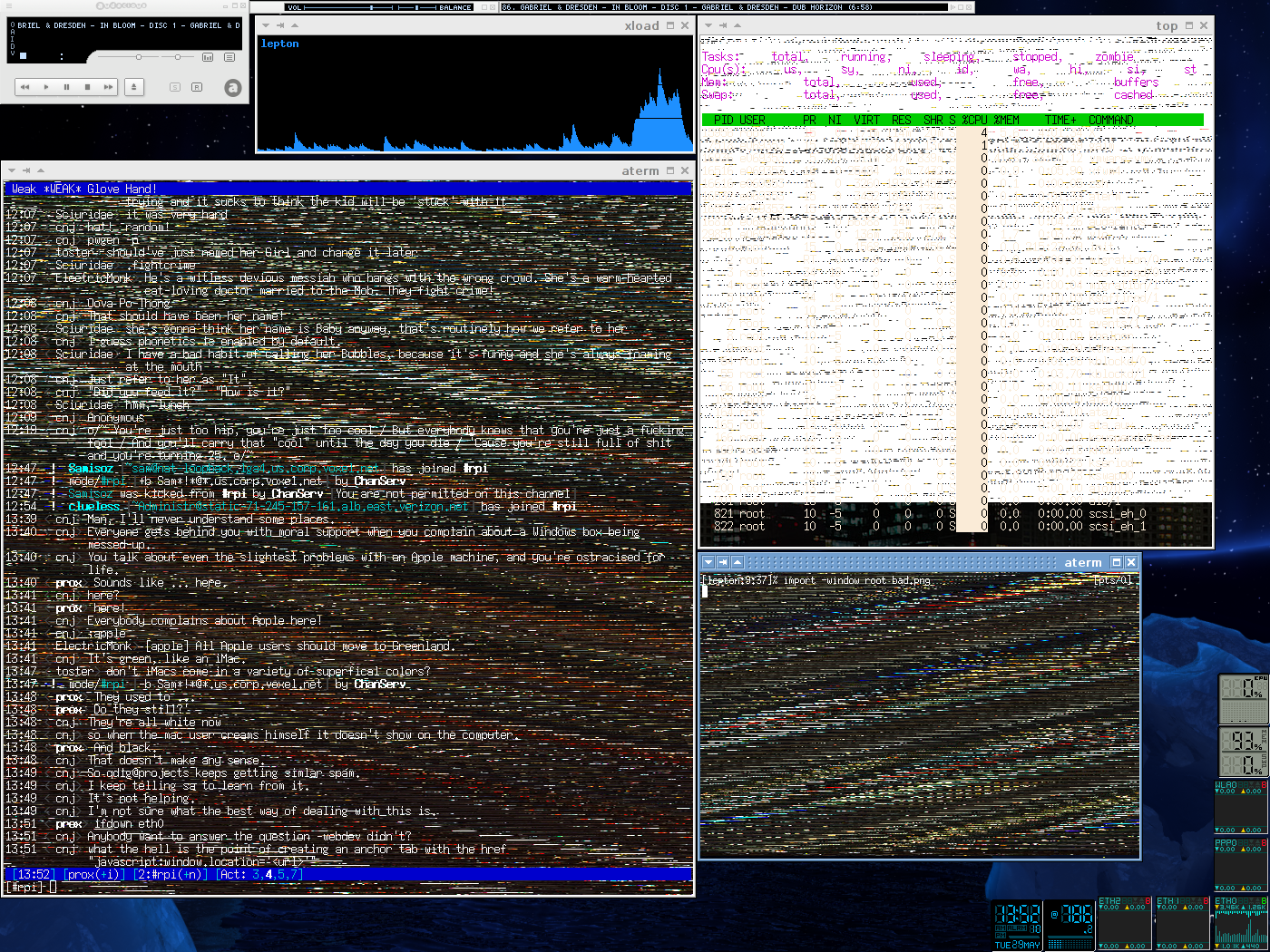1270x952 pixels.
Task: Click the xload window pin icon
Action: click(x=280, y=25)
